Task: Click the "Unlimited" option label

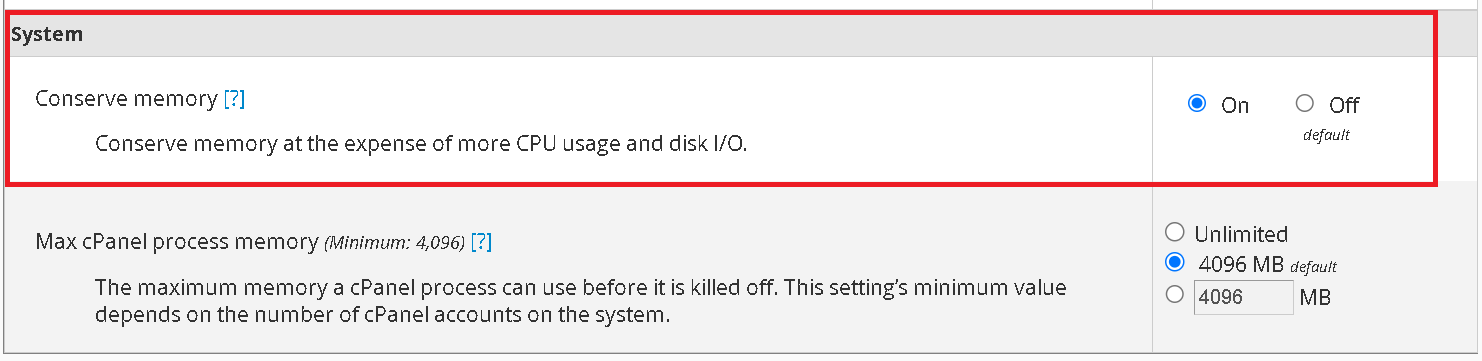Action: point(1241,234)
